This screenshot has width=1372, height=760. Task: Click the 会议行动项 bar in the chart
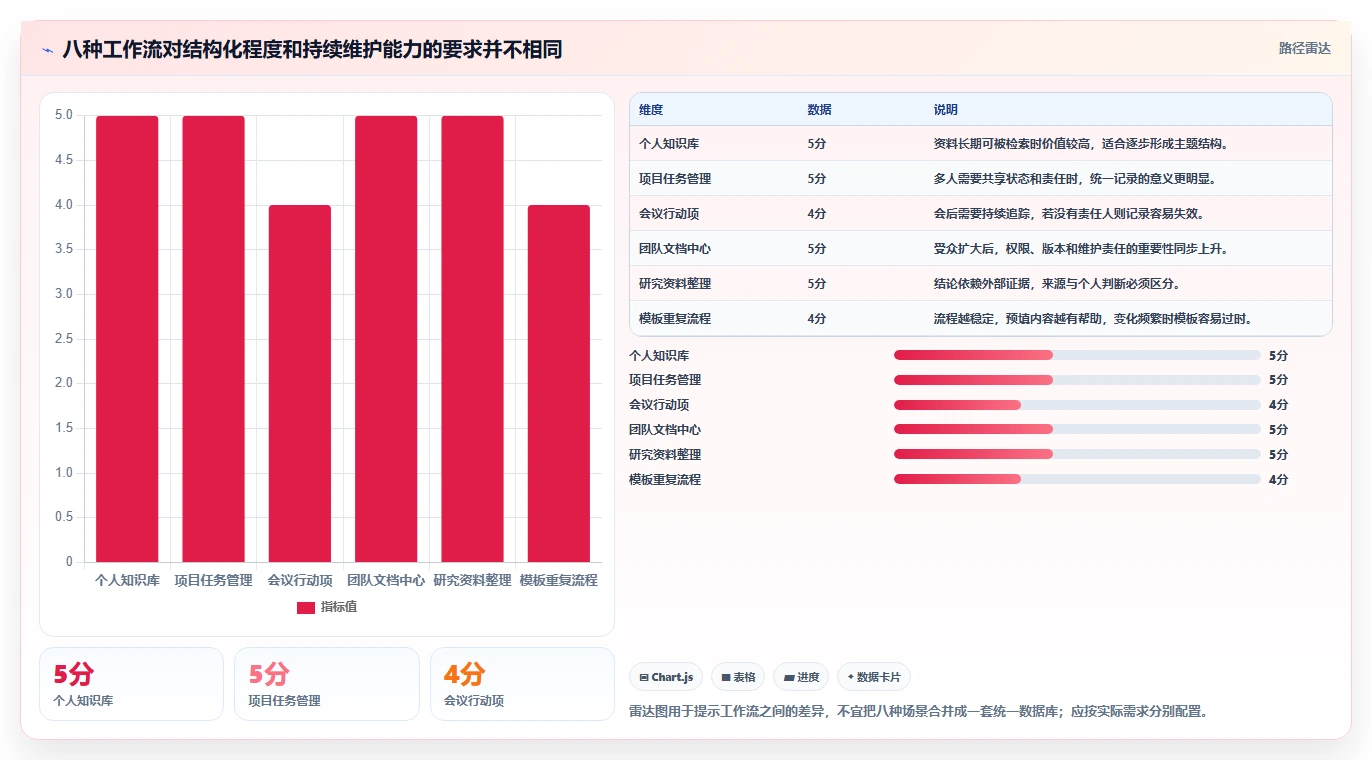coord(300,384)
